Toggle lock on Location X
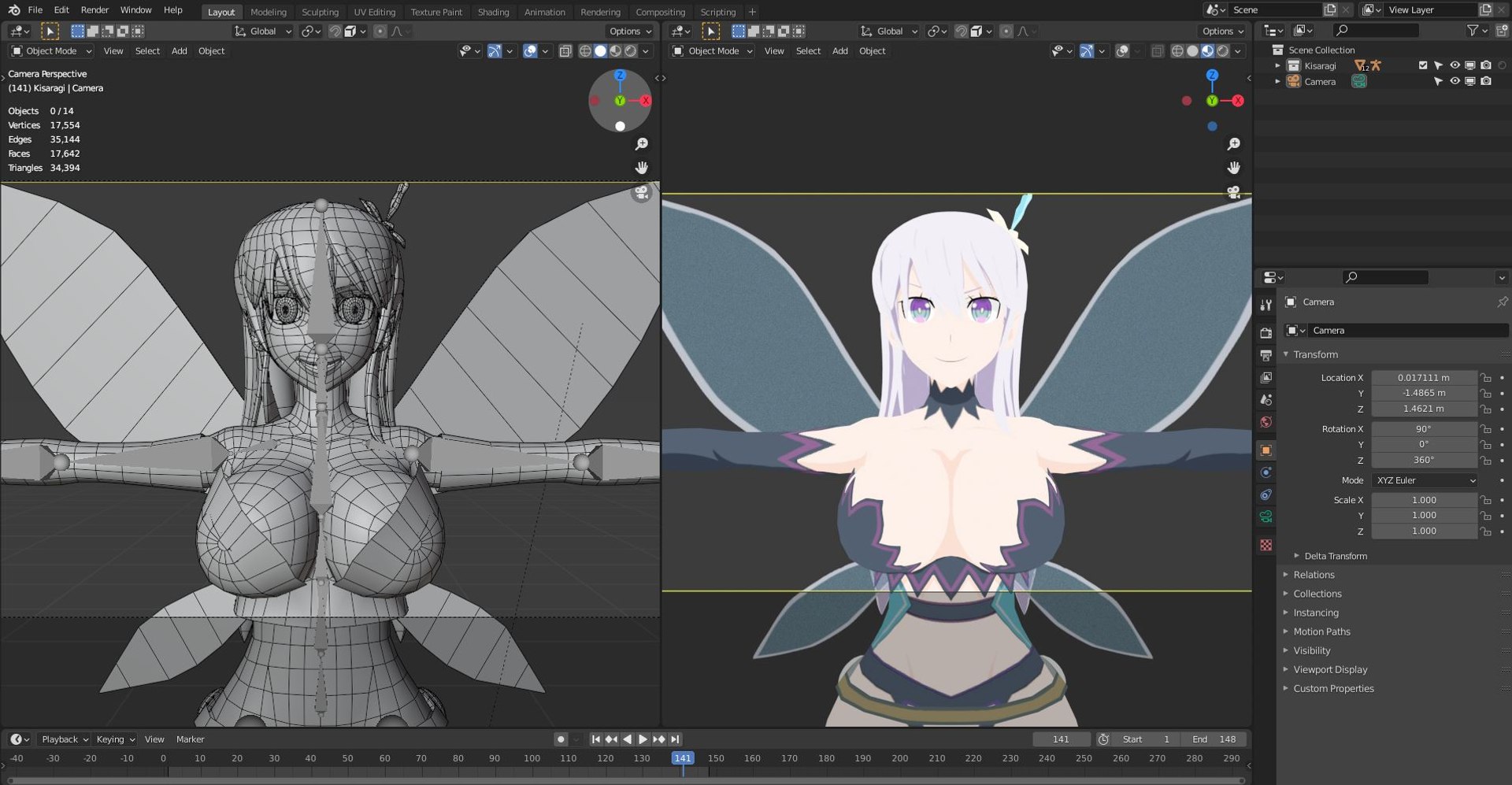This screenshot has width=1512, height=785. pos(1485,378)
